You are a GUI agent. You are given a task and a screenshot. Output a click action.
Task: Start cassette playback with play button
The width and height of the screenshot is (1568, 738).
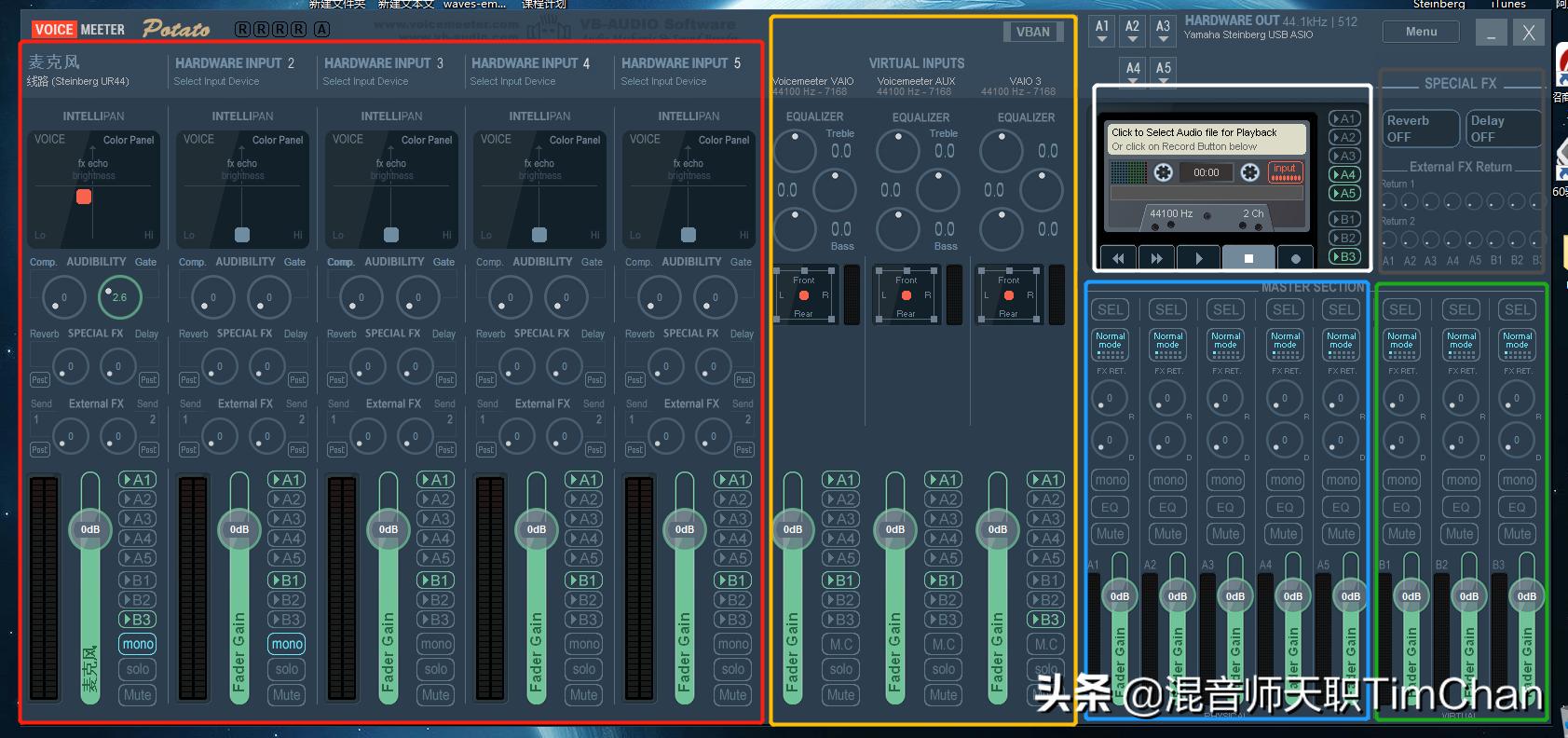pyautogui.click(x=1199, y=258)
